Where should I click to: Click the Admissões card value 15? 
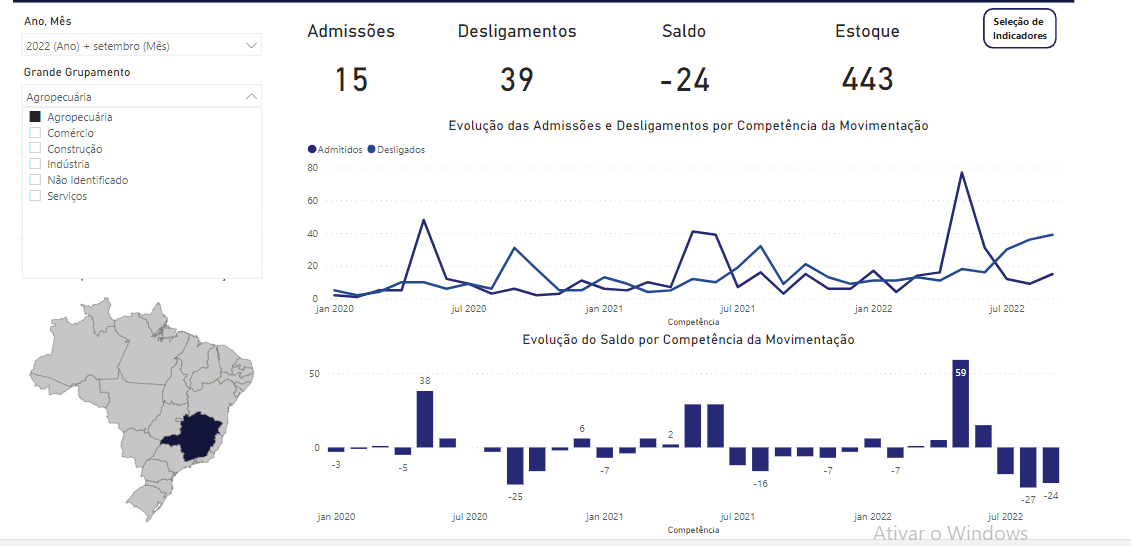click(351, 79)
